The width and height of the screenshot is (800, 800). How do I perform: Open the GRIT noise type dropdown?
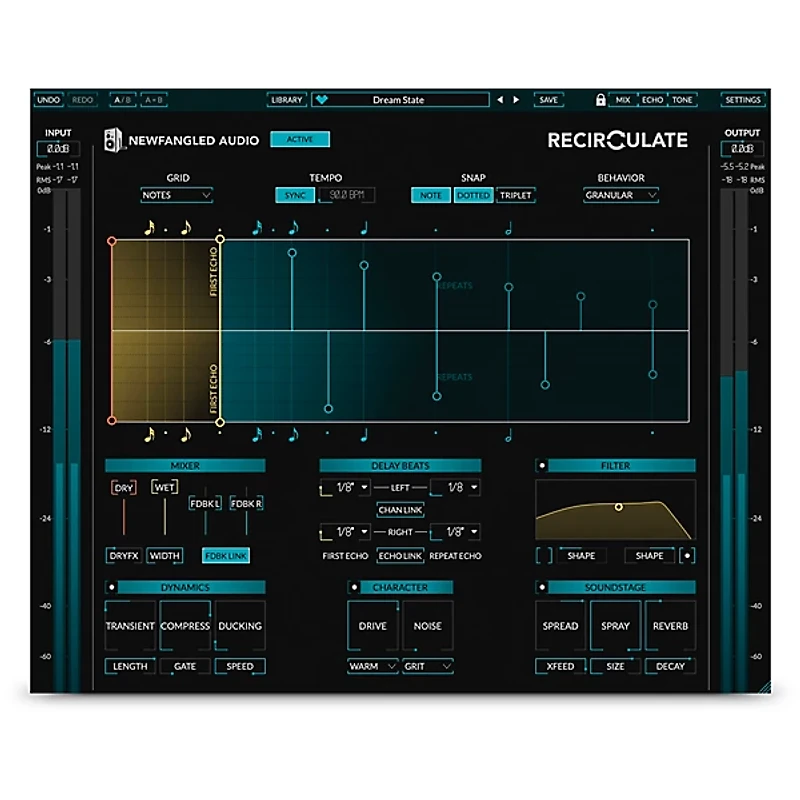pyautogui.click(x=428, y=666)
